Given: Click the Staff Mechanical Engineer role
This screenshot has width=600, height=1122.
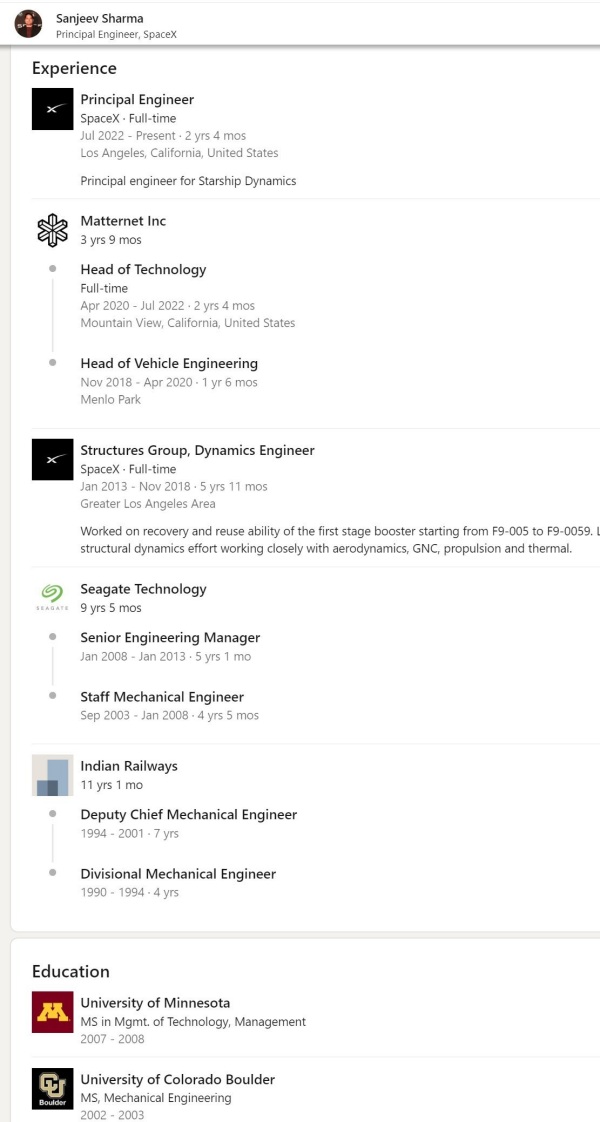Looking at the screenshot, I should [162, 697].
